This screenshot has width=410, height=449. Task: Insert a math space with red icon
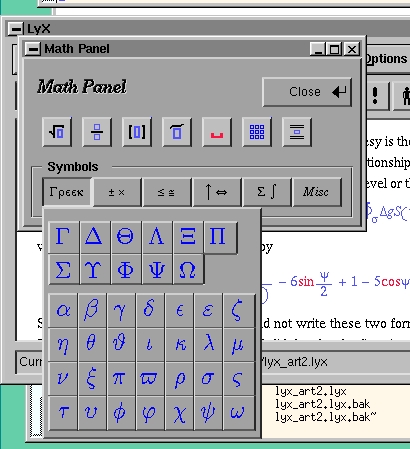pyautogui.click(x=217, y=132)
